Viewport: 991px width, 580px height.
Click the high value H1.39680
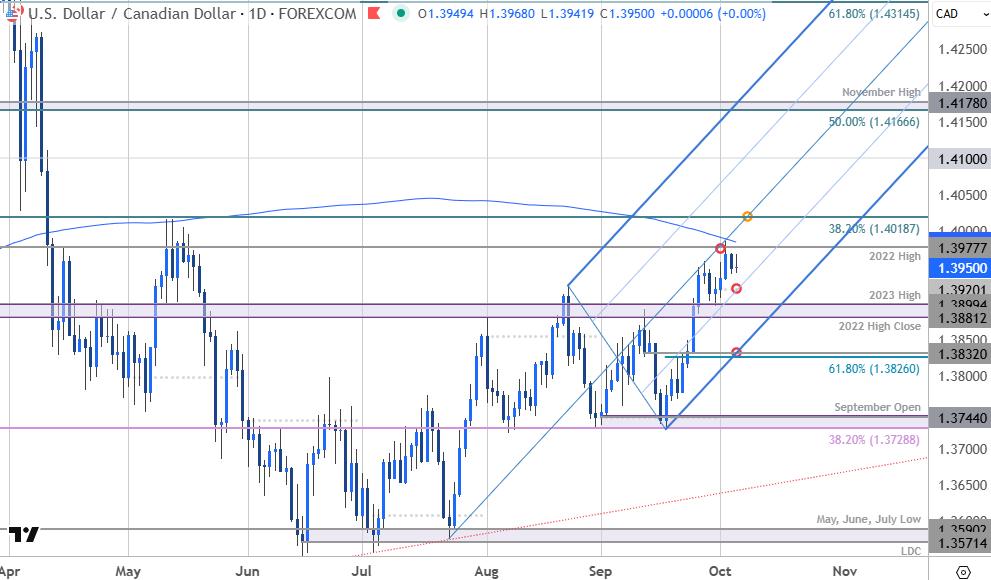point(508,13)
